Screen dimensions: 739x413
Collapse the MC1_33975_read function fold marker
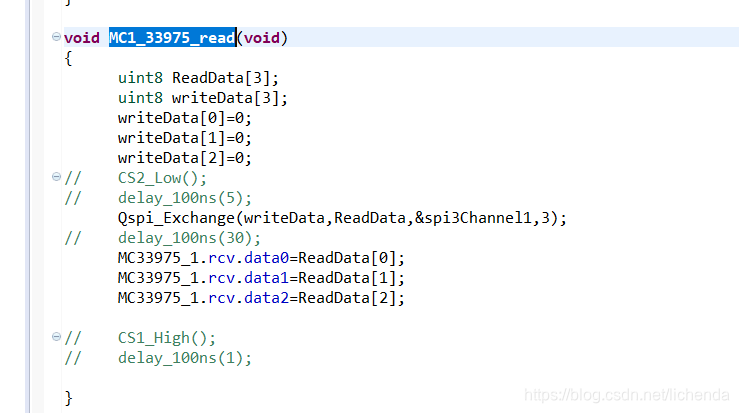(x=56, y=37)
